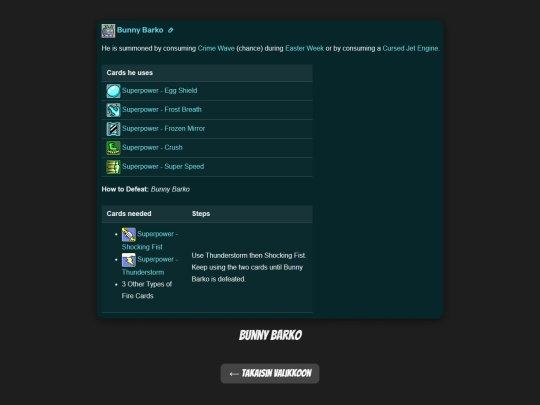This screenshot has width=540, height=405.
Task: Click the Frost Breath card icon
Action: click(x=113, y=110)
